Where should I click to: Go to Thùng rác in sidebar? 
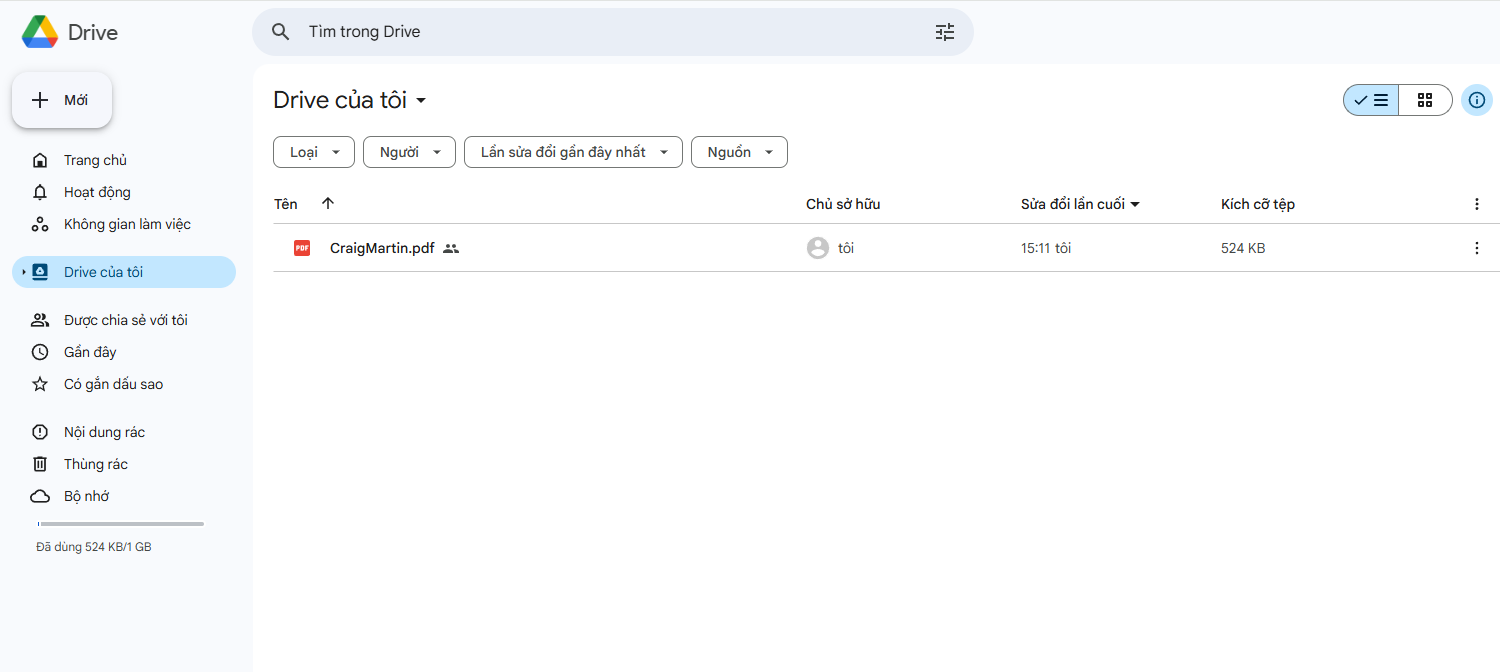tap(95, 464)
